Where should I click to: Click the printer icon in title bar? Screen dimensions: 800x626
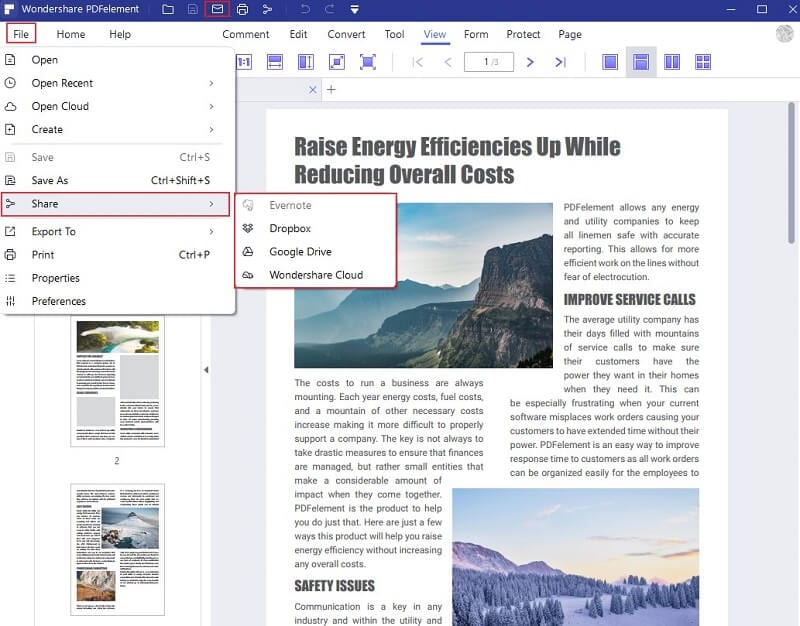242,9
